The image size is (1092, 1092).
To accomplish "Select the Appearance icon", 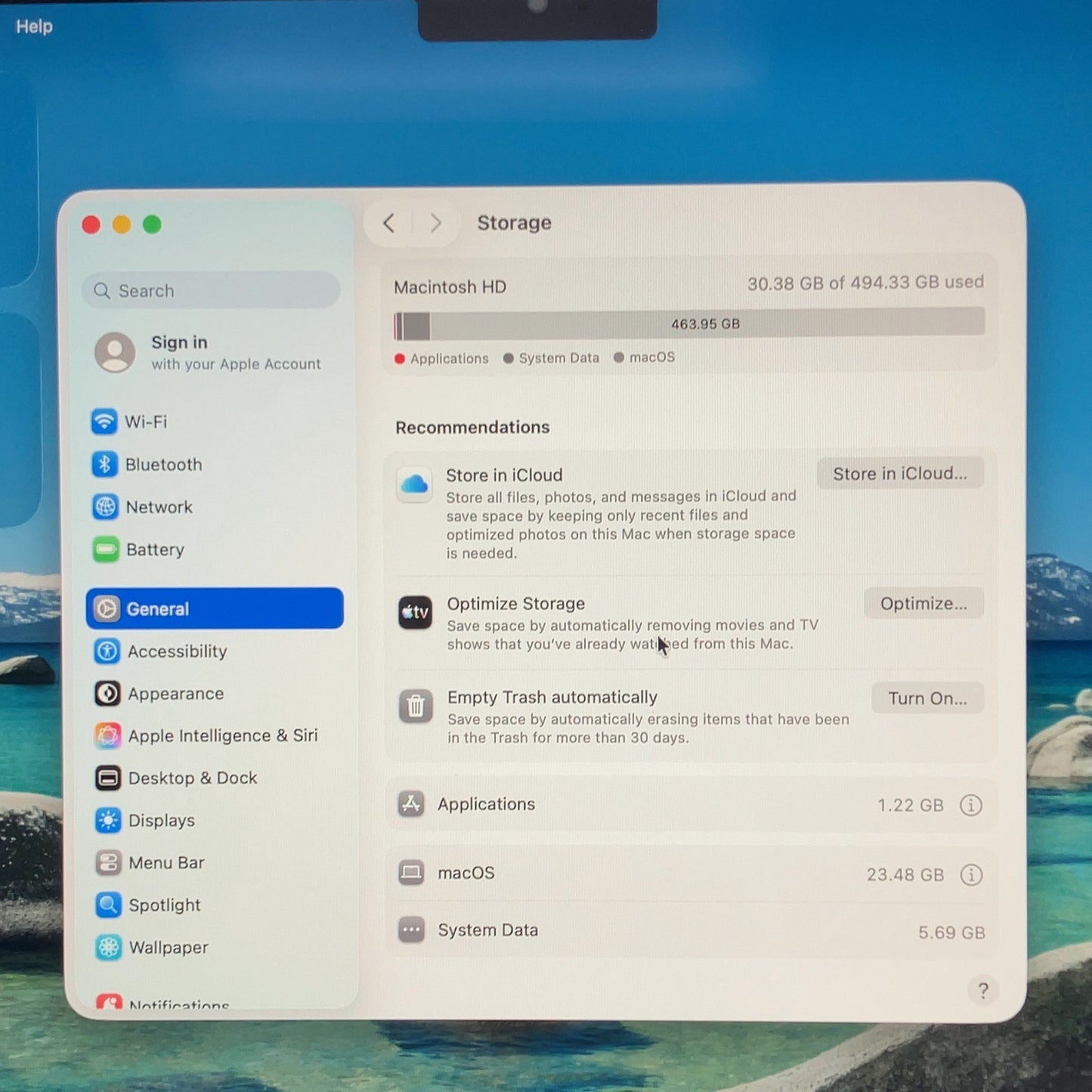I will [107, 693].
